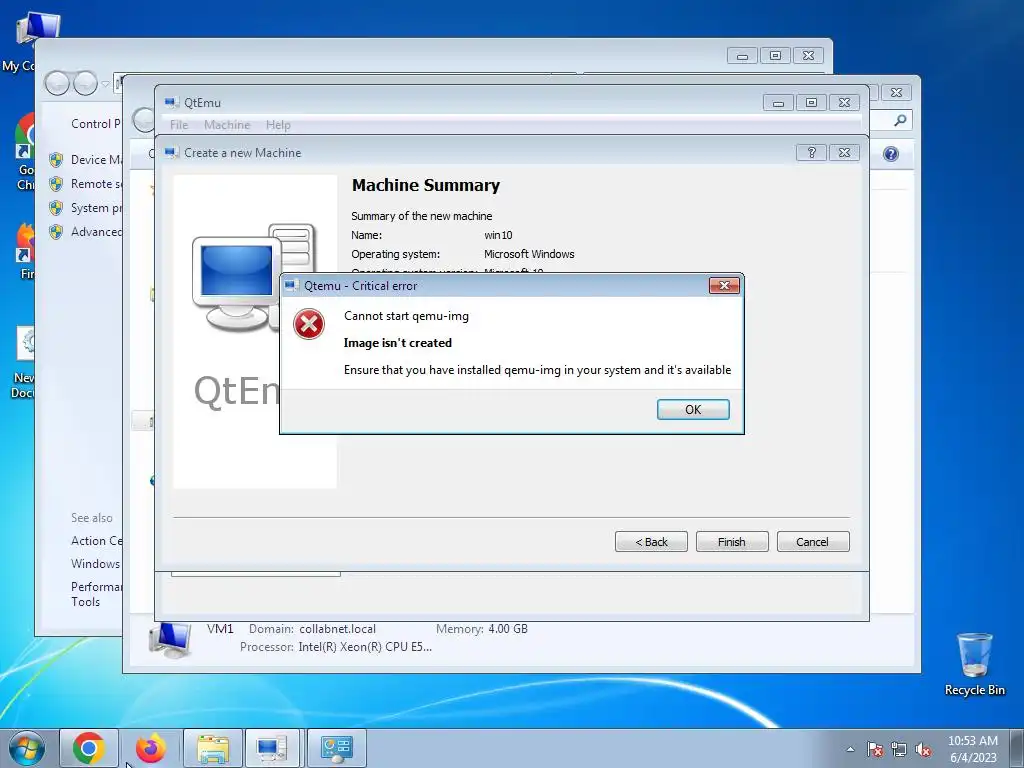Switch to Control Panel taskbar icon
This screenshot has height=768, width=1024.
coord(336,748)
